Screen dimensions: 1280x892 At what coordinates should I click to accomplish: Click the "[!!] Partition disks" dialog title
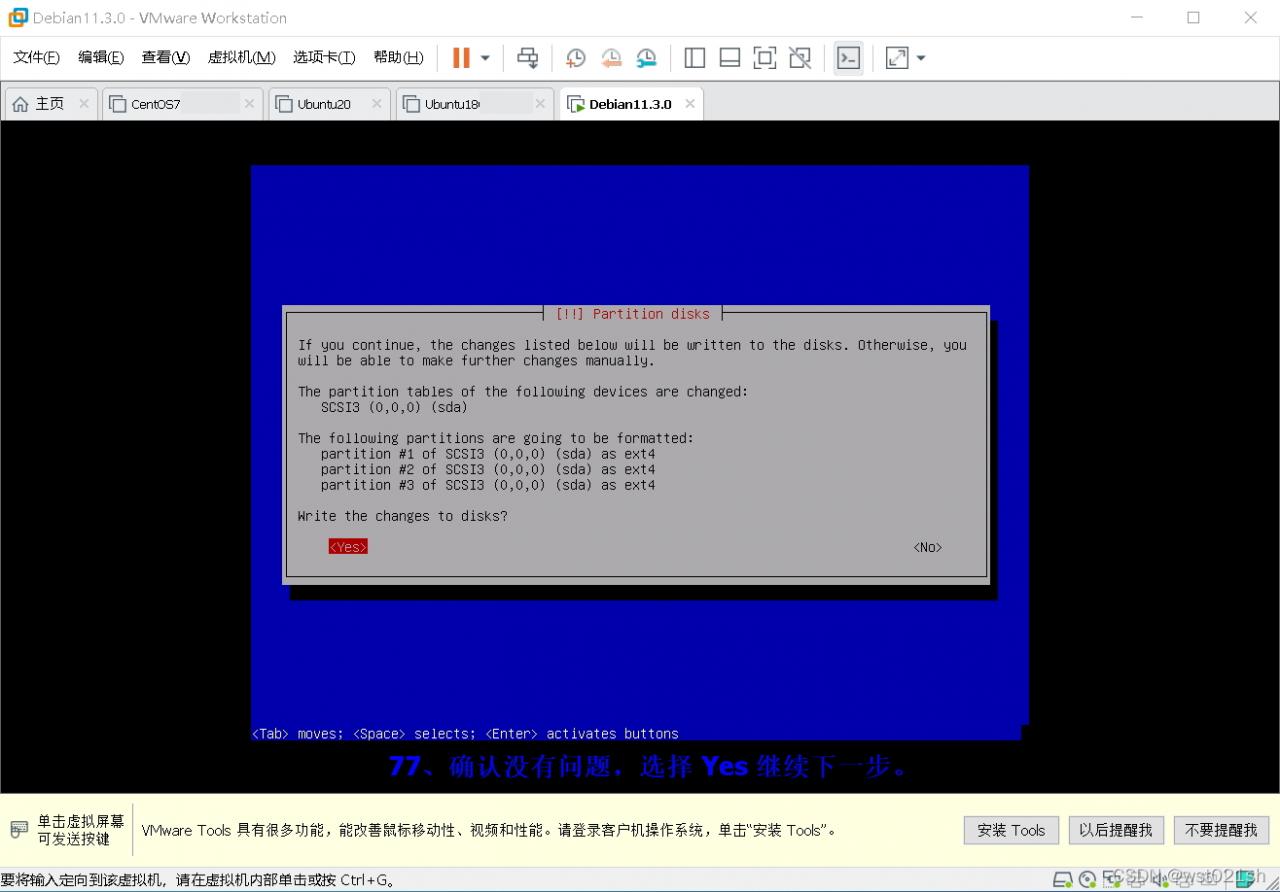[x=633, y=314]
